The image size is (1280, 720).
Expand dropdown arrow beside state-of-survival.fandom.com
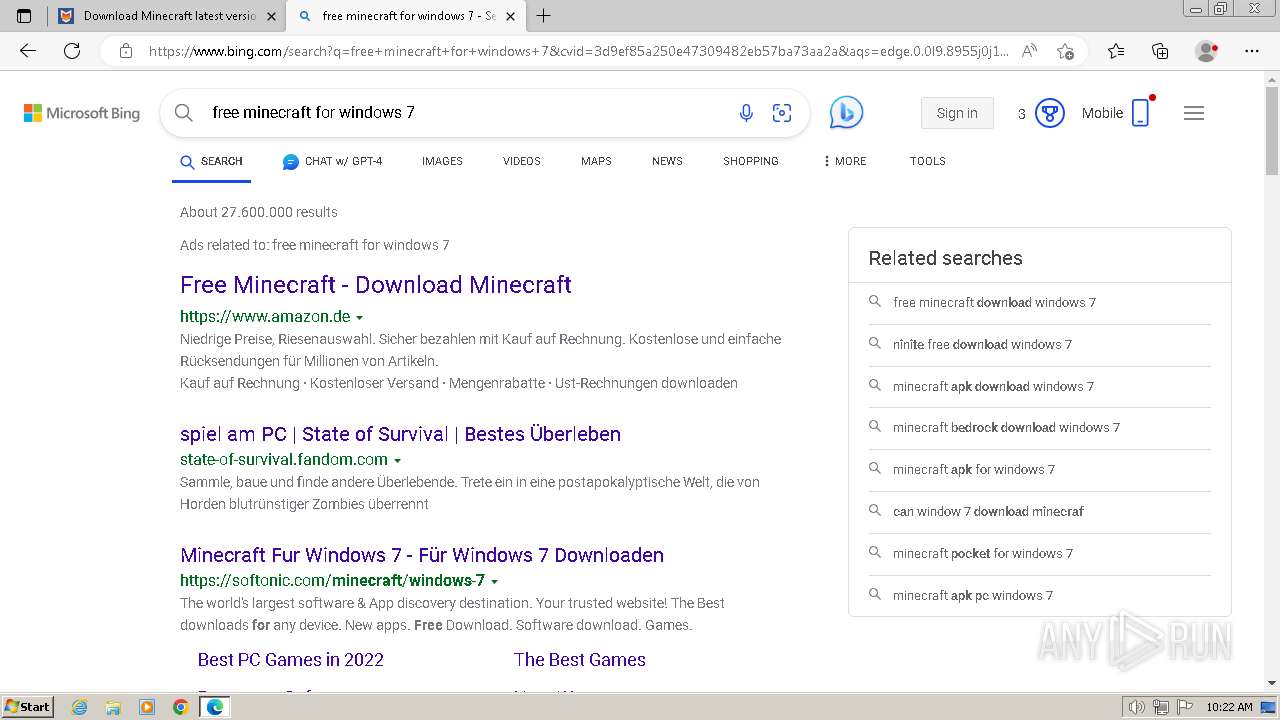pyautogui.click(x=397, y=461)
